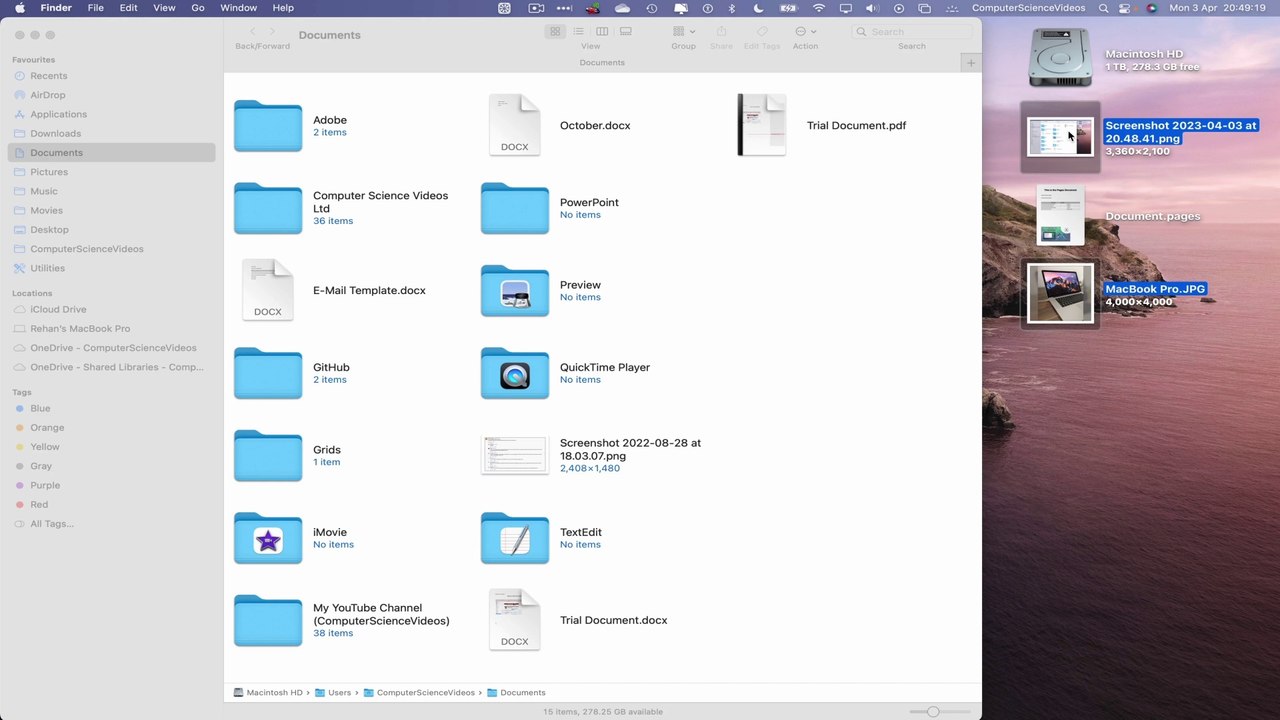1280x720 pixels.
Task: Select Rehan's MacBook Pro in sidebar
Action: pyautogui.click(x=111, y=328)
